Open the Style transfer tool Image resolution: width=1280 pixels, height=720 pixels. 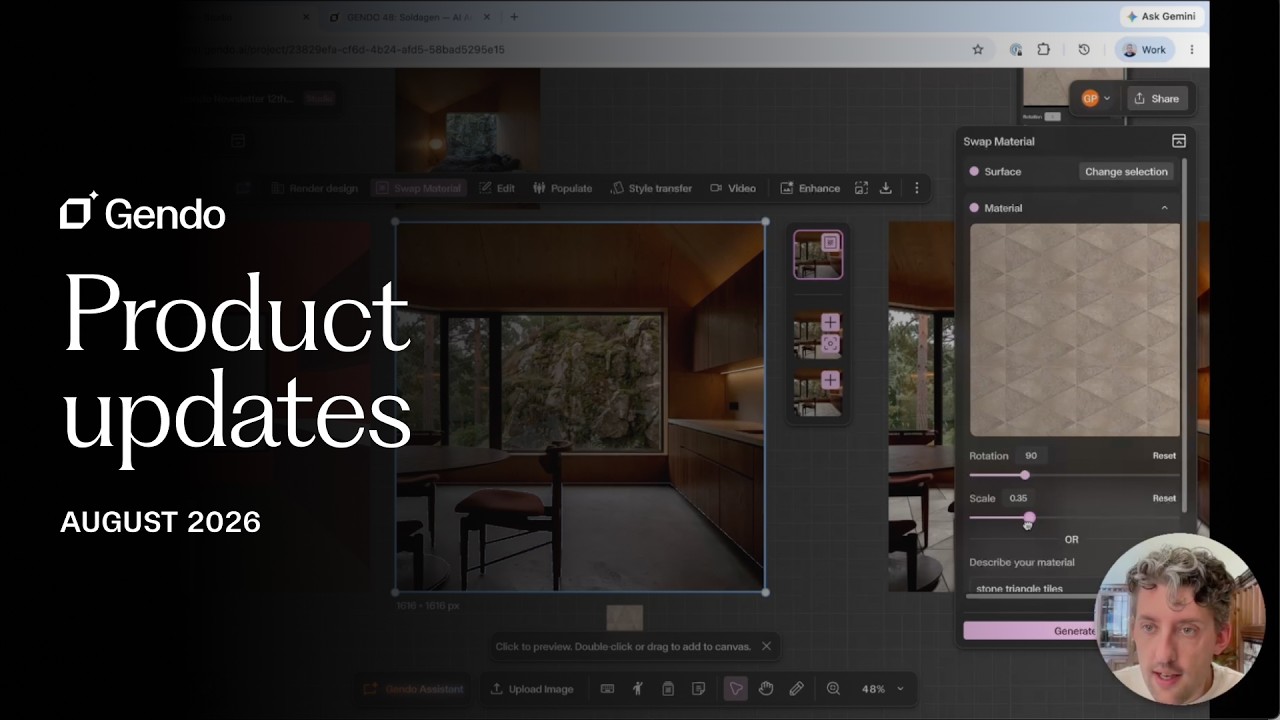[650, 188]
